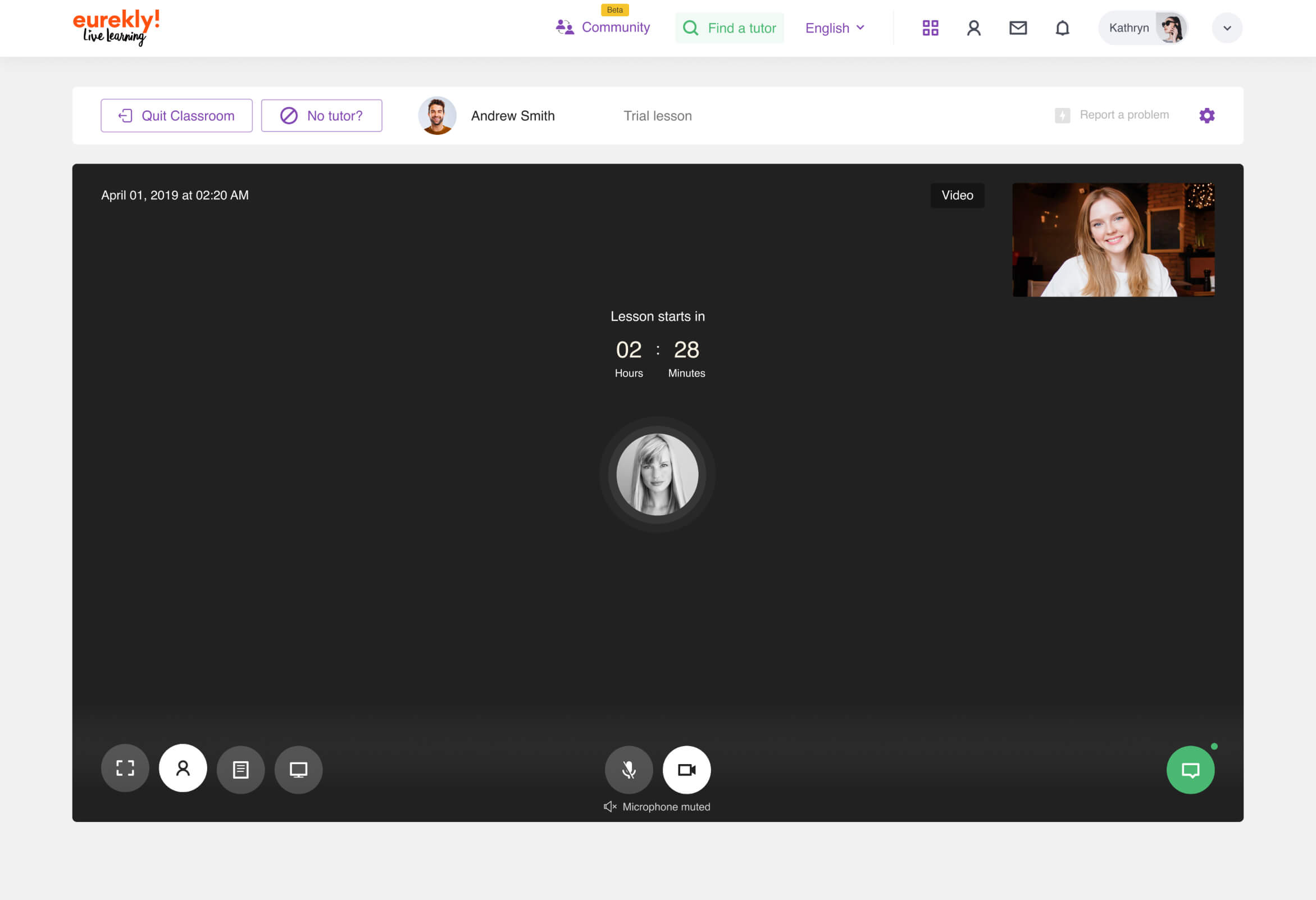Select the Video tab label
1316x900 pixels.
click(957, 196)
